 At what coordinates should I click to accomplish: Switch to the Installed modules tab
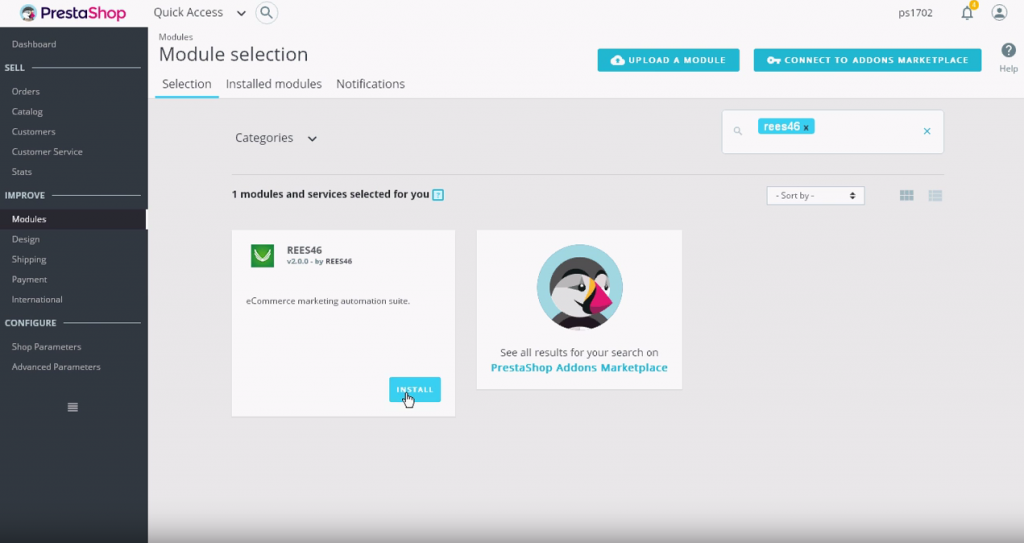[274, 84]
